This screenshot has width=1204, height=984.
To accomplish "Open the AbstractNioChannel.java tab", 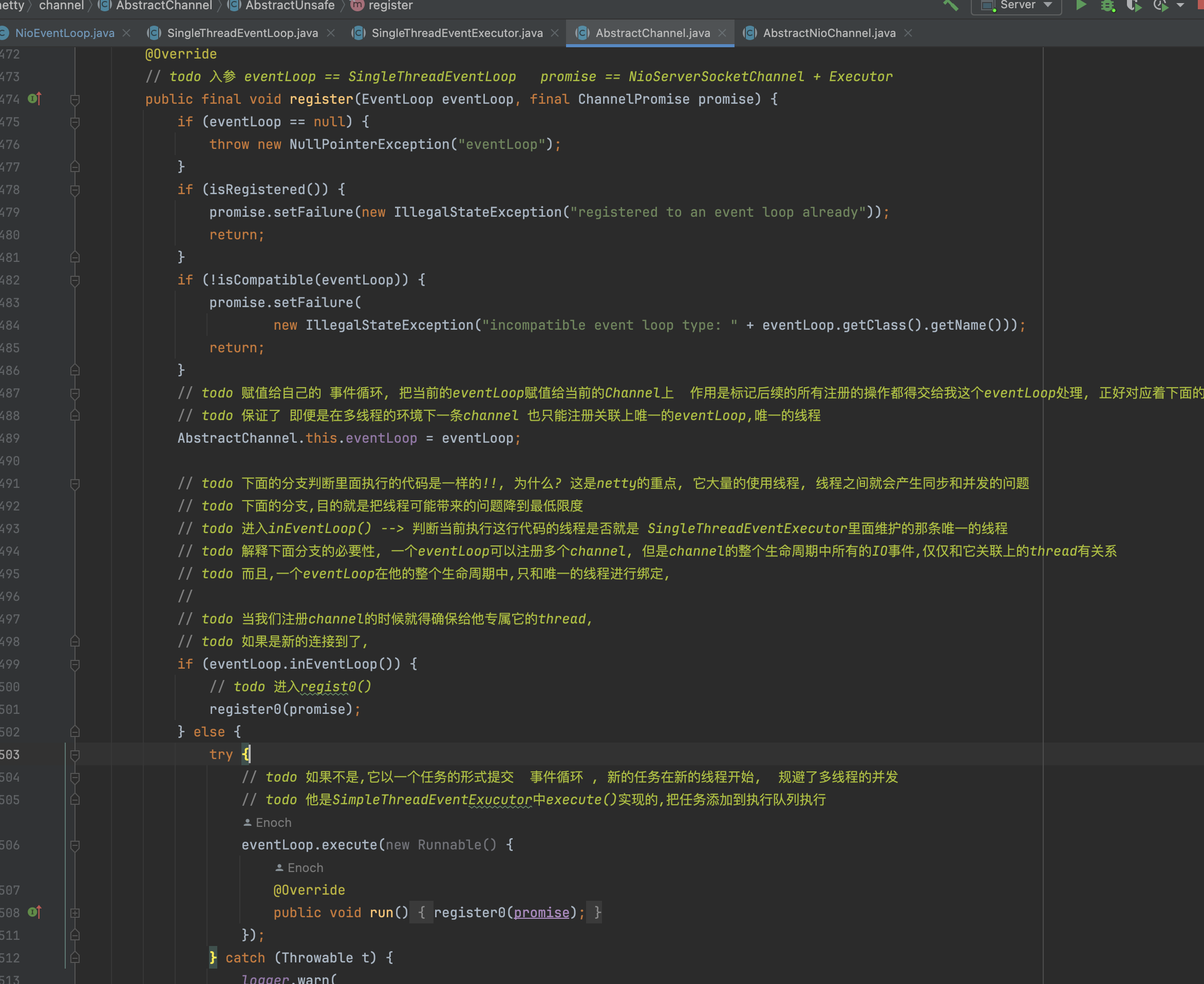I will [829, 33].
